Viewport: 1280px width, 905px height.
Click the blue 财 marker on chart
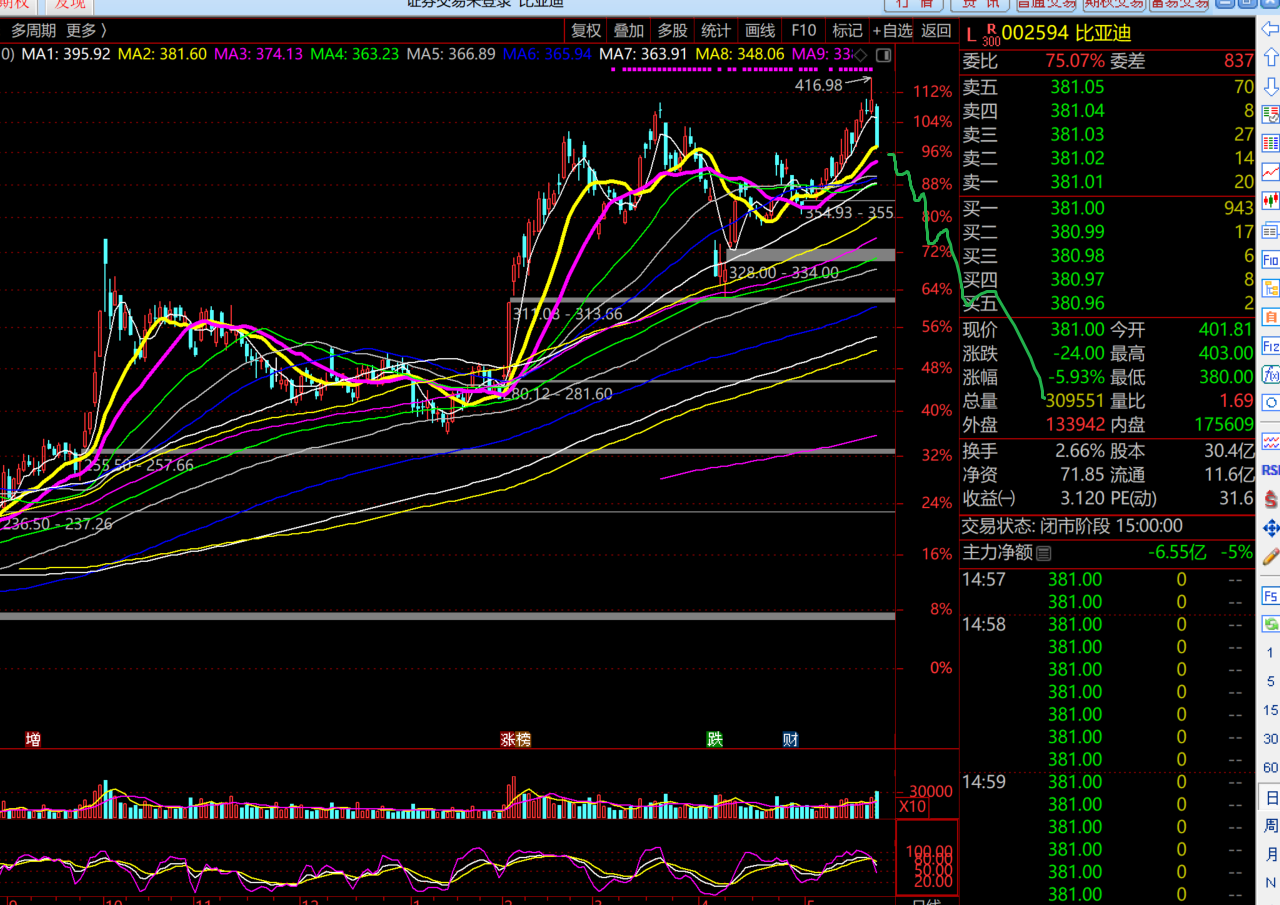tap(790, 740)
